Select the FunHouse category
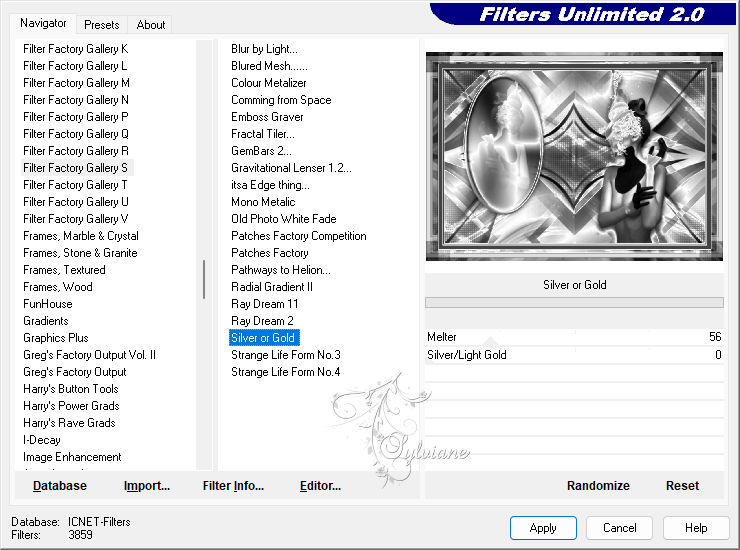Viewport: 740px width, 550px height. pos(48,304)
